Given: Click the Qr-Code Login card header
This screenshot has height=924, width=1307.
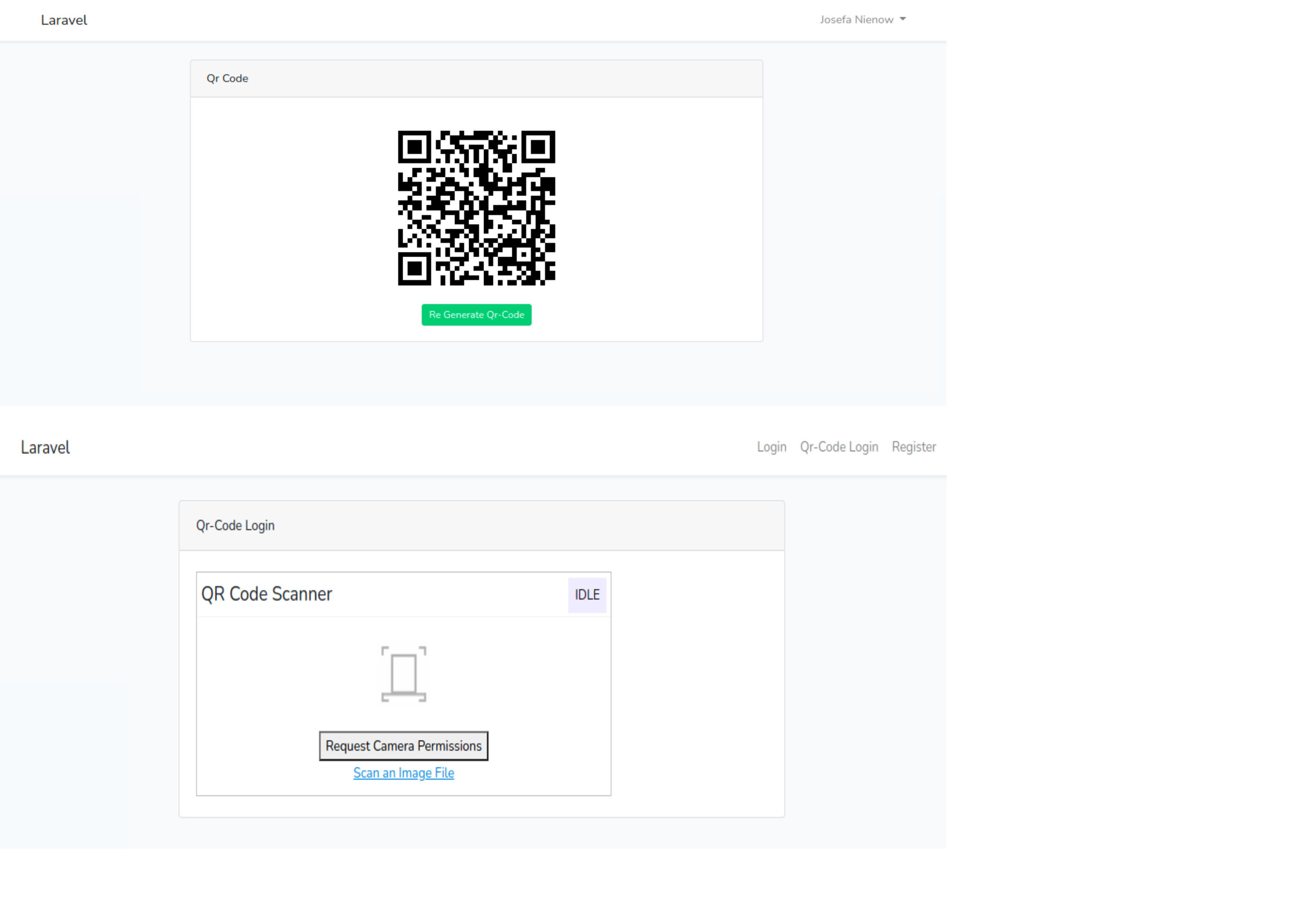Looking at the screenshot, I should [x=236, y=525].
